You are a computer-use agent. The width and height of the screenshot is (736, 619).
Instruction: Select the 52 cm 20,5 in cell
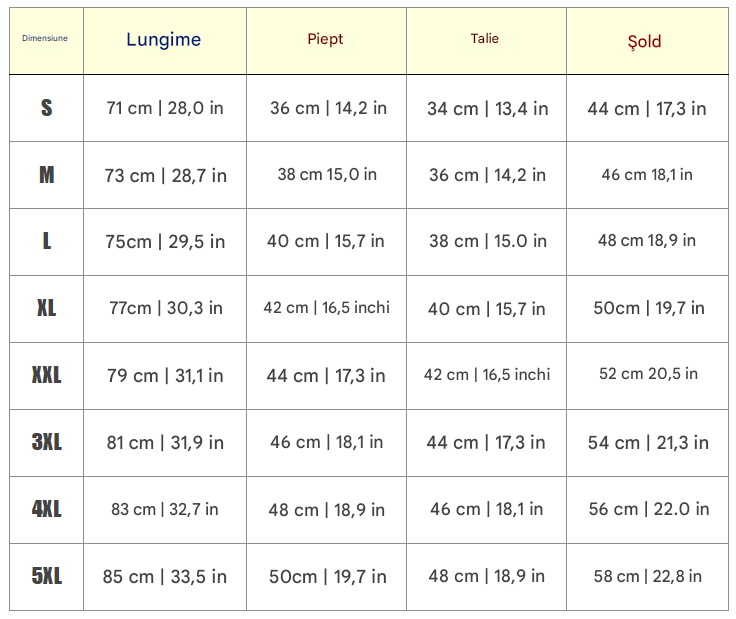[648, 374]
